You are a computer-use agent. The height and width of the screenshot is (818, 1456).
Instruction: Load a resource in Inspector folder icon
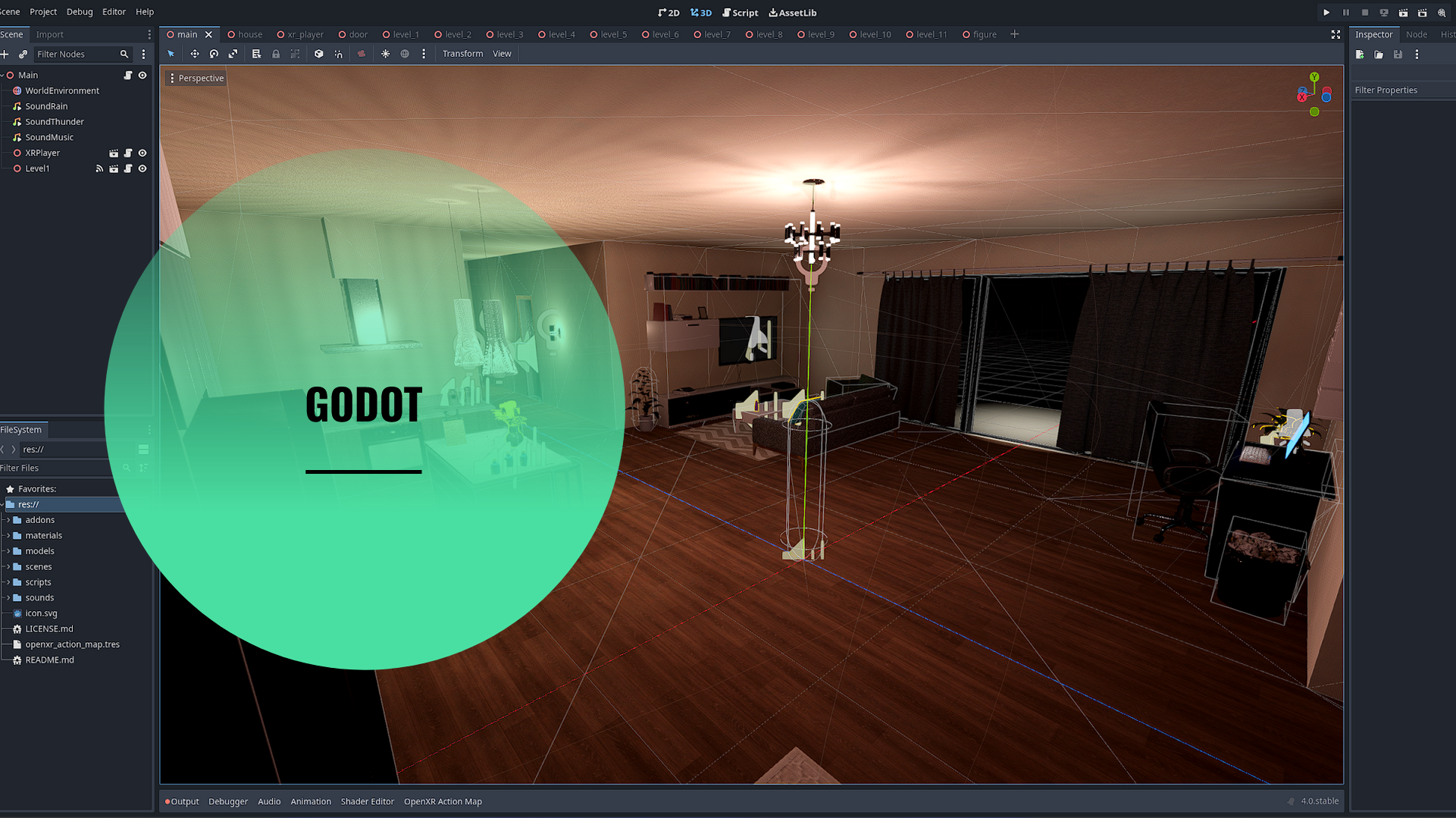[1379, 55]
